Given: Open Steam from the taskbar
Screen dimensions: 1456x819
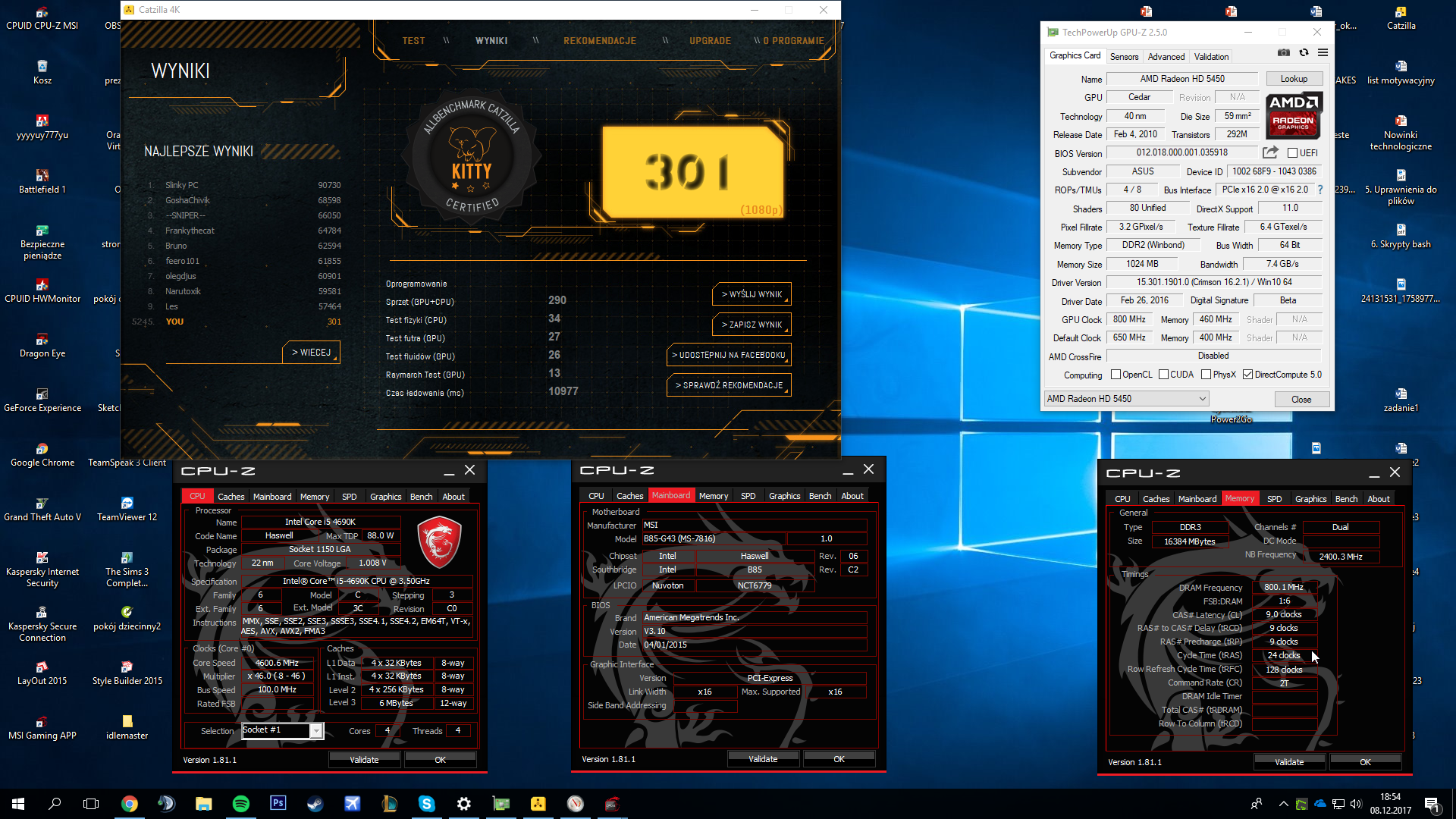Looking at the screenshot, I should 315,804.
